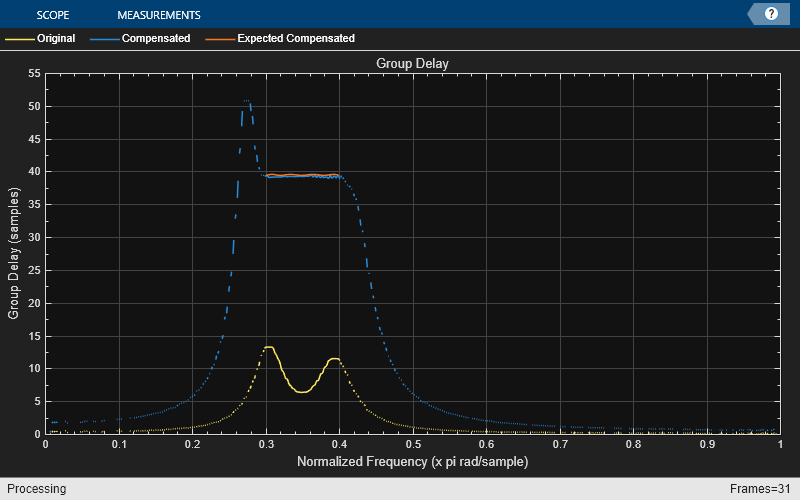Click the 55 tick on the y-axis
This screenshot has height=500, width=800.
[34, 73]
